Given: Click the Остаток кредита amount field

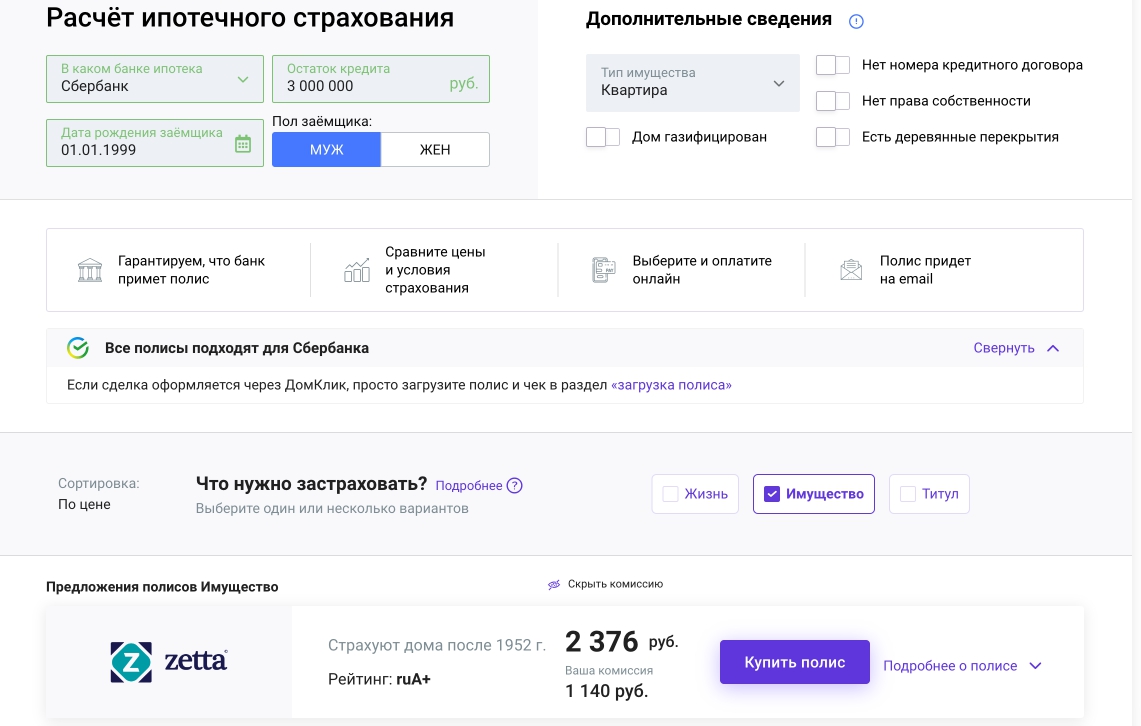Looking at the screenshot, I should pos(381,79).
